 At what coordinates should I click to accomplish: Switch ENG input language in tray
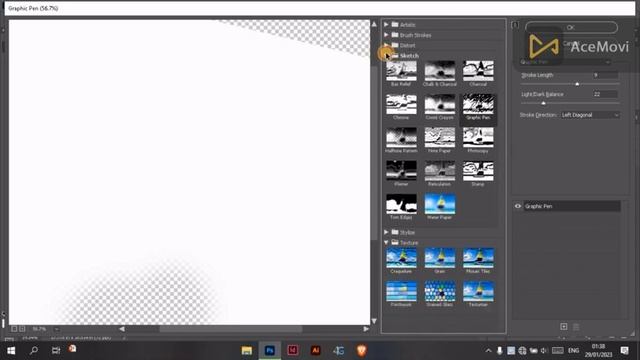pyautogui.click(x=573, y=351)
